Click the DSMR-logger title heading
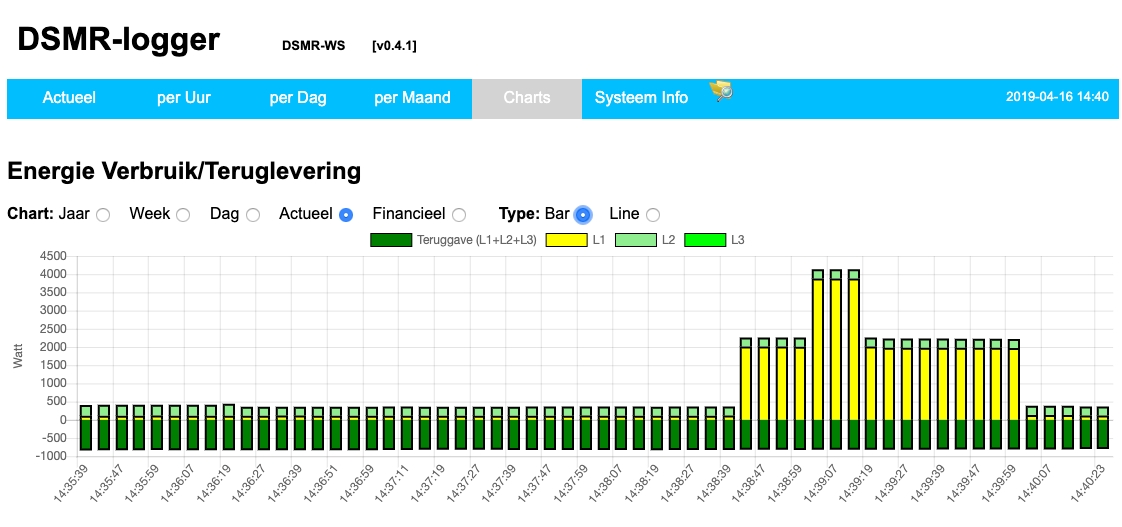 [x=119, y=40]
